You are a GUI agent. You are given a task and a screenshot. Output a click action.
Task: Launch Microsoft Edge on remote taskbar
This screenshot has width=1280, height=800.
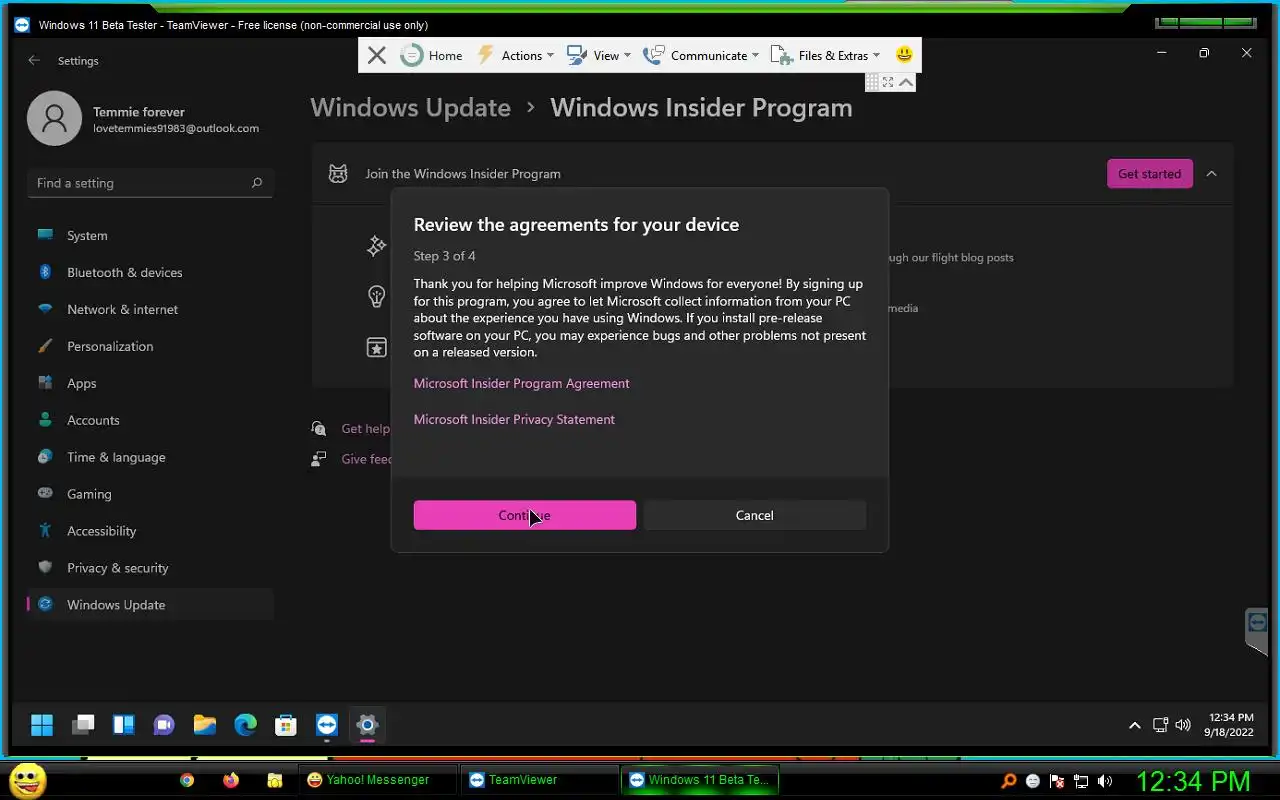245,725
